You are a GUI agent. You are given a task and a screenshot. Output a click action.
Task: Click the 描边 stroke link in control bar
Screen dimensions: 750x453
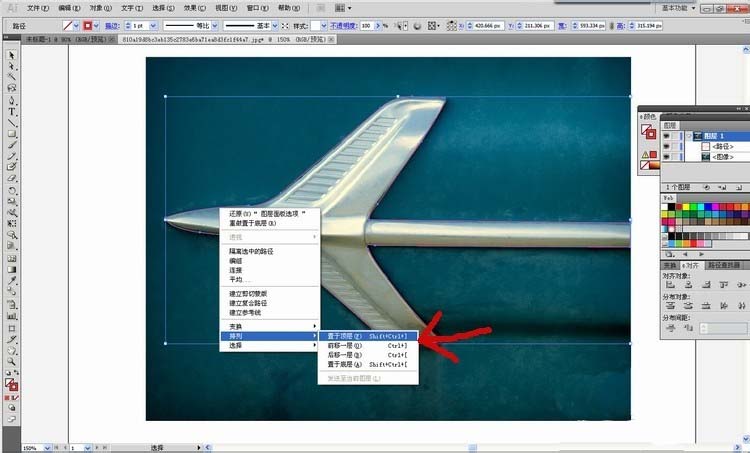(112, 26)
